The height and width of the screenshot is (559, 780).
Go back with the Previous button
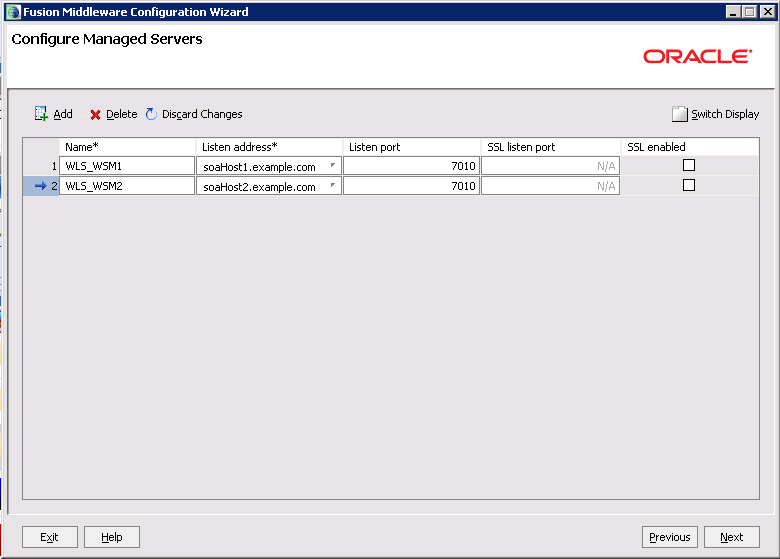(x=670, y=537)
